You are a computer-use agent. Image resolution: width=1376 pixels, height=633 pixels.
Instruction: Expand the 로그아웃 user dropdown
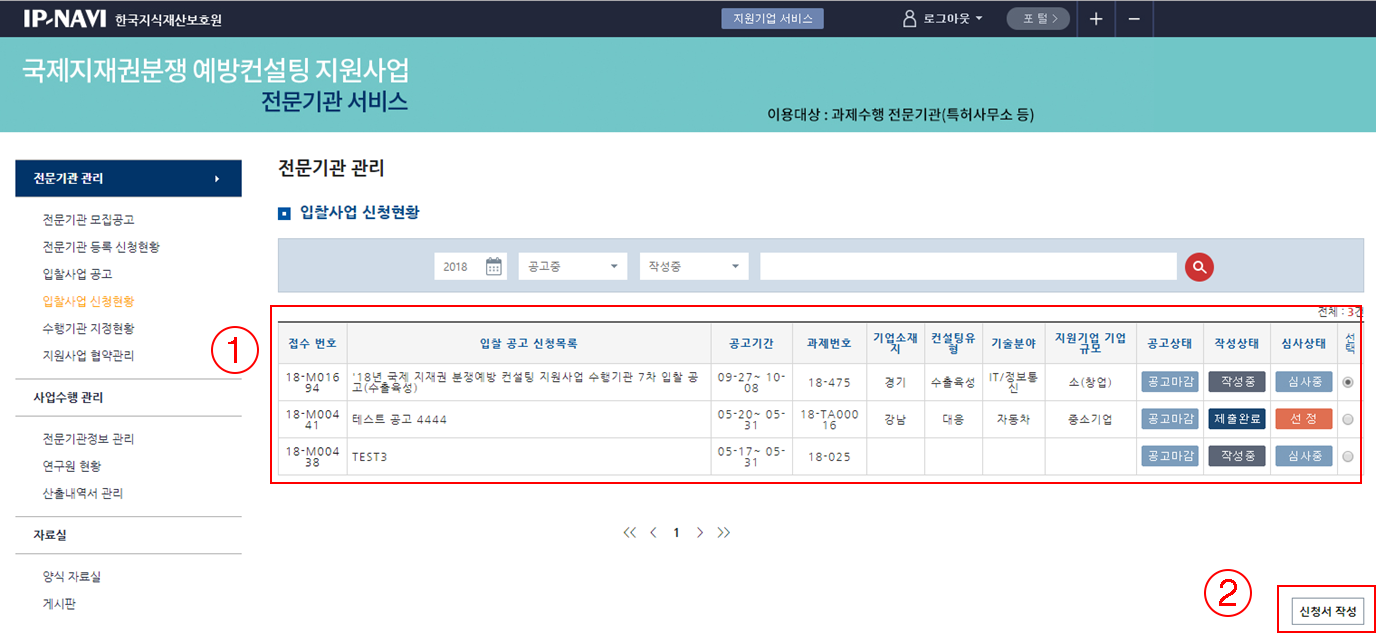point(944,19)
